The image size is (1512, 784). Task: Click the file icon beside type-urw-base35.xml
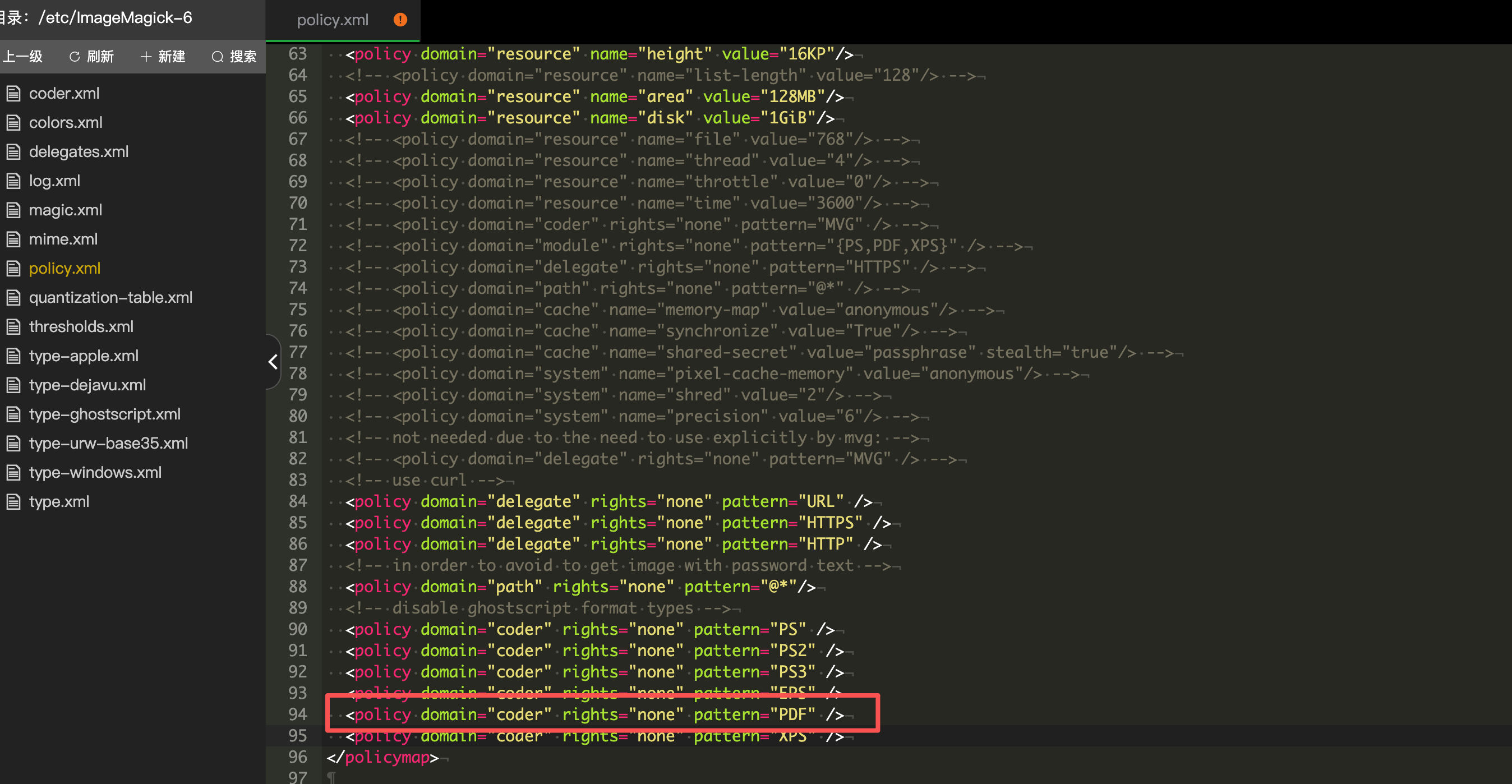point(13,443)
